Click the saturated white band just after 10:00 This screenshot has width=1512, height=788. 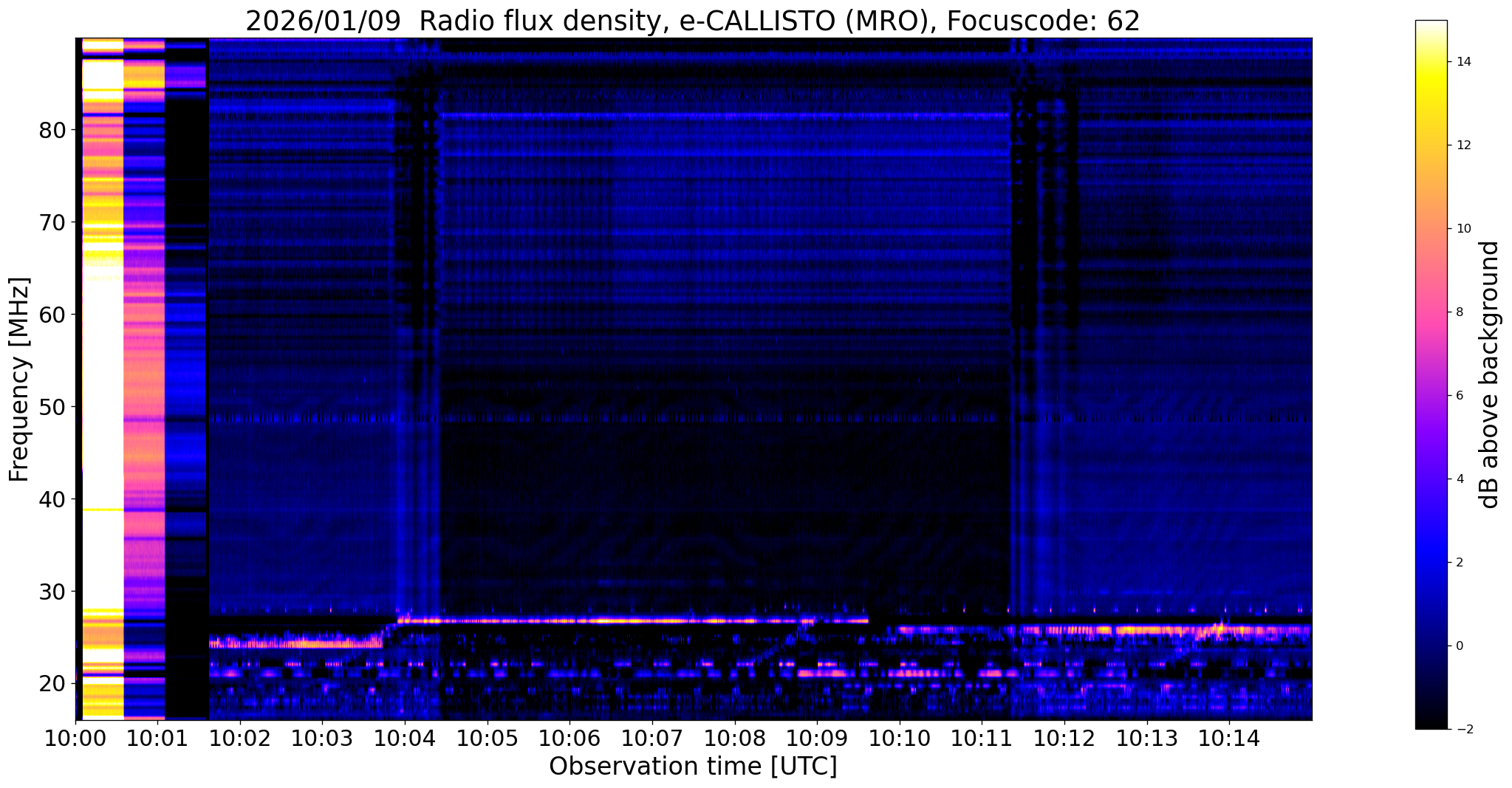pyautogui.click(x=102, y=369)
